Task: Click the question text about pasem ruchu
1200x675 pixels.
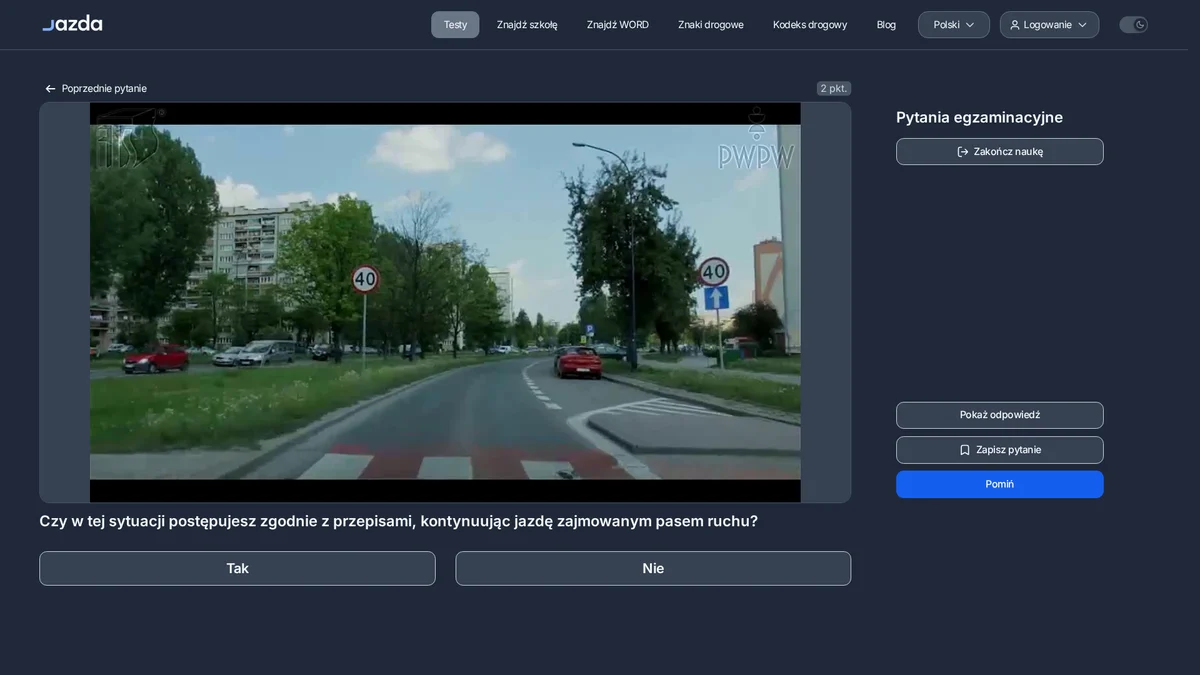Action: 399,521
